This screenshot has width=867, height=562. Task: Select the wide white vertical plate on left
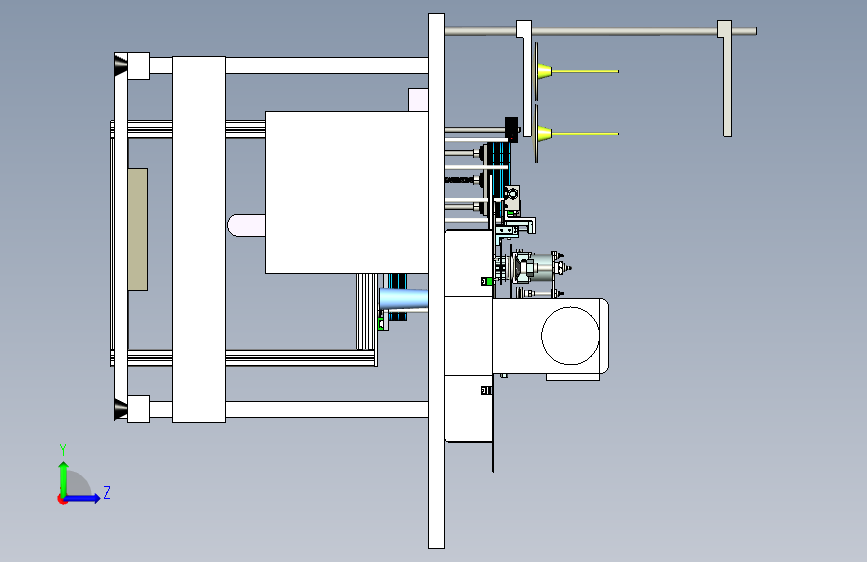pos(199,240)
